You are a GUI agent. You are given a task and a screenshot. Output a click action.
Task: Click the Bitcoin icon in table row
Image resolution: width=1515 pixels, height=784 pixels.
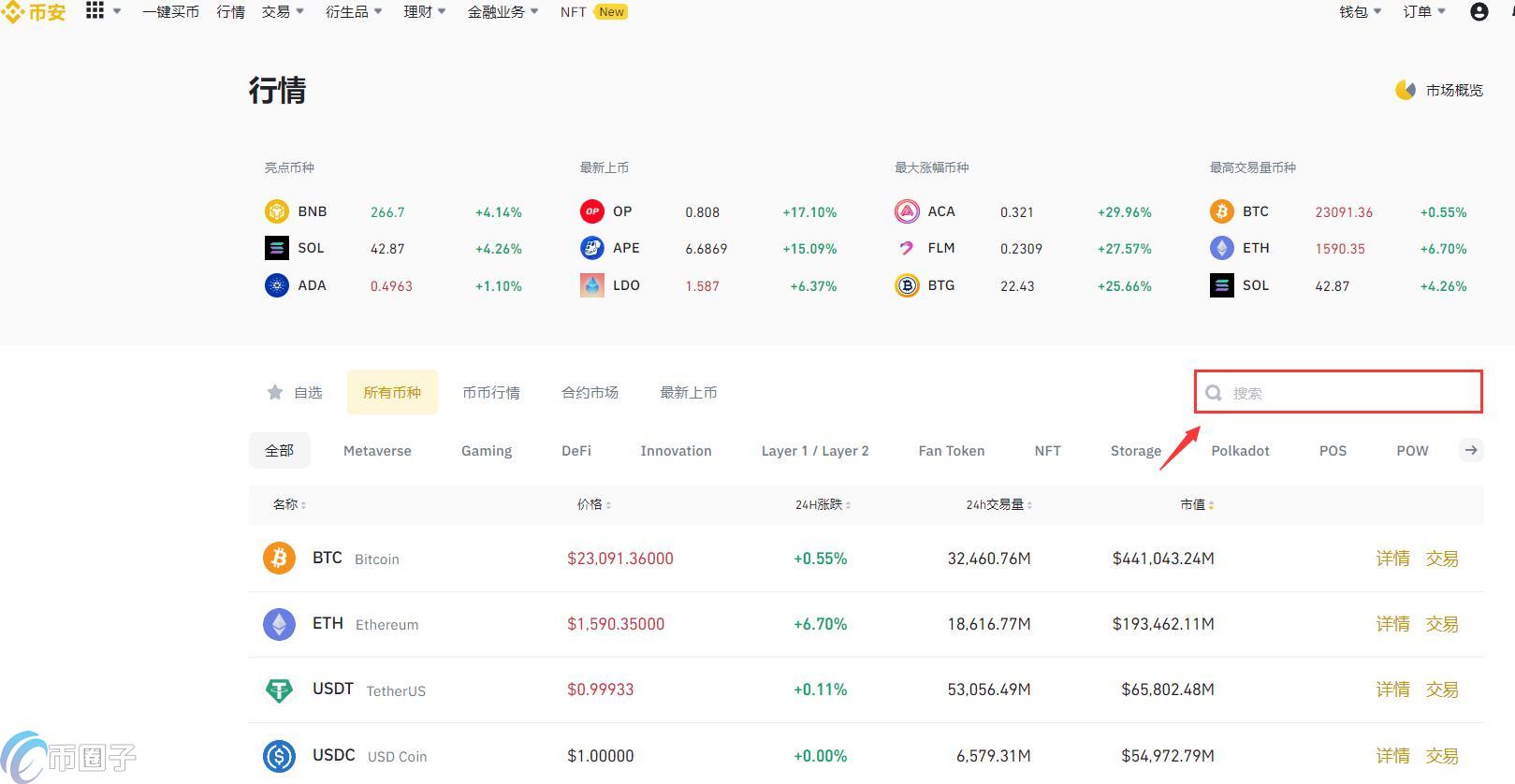(x=279, y=559)
